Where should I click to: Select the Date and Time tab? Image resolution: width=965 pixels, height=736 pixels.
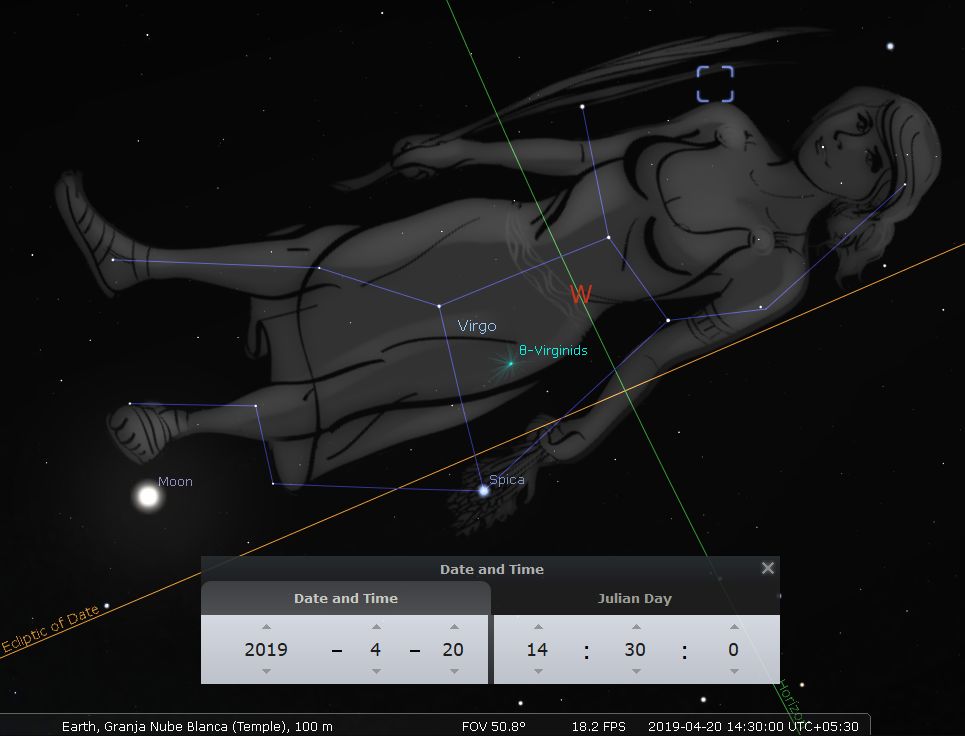click(346, 598)
